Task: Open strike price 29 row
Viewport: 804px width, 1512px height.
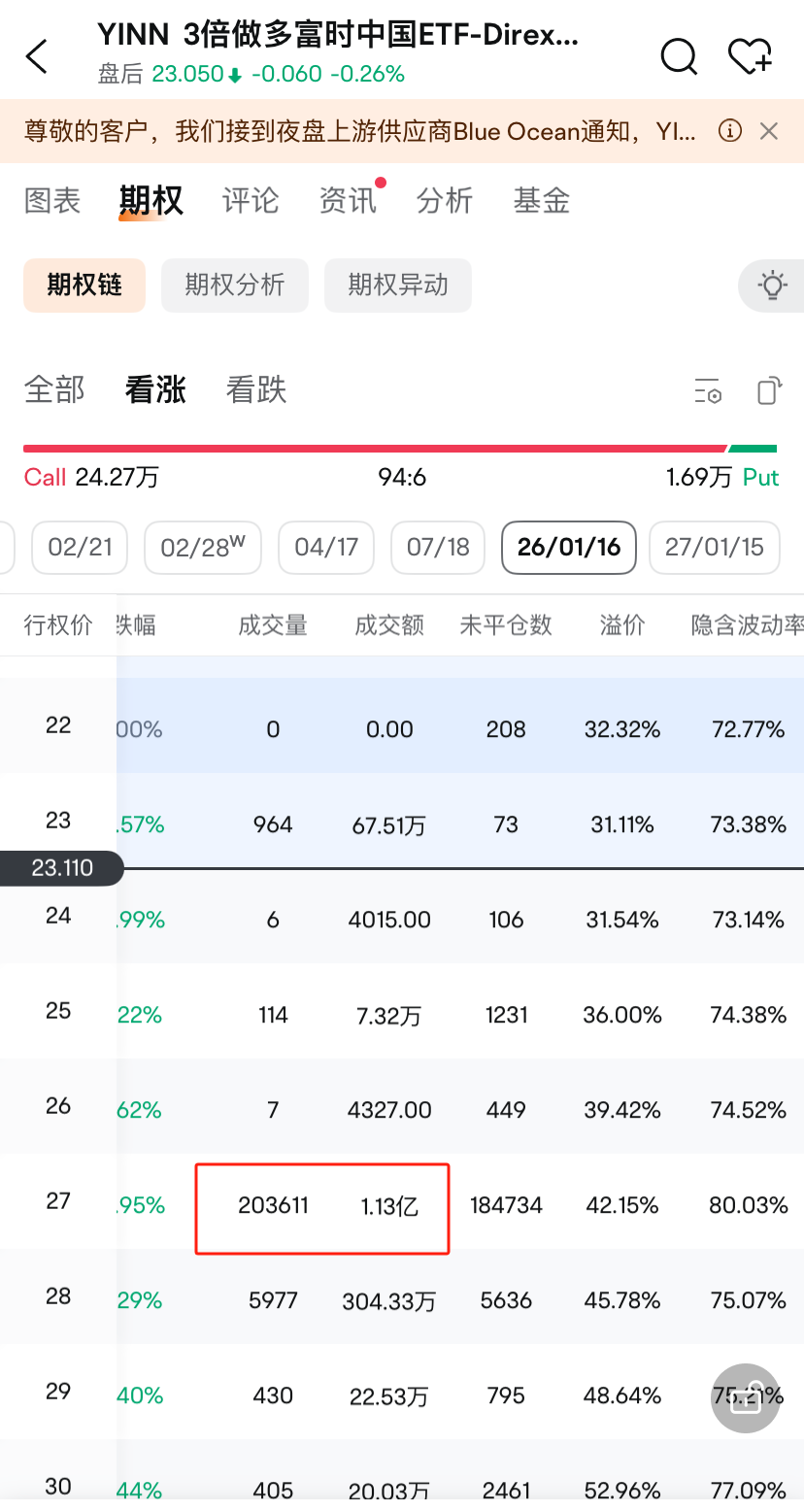Action: click(x=402, y=1392)
